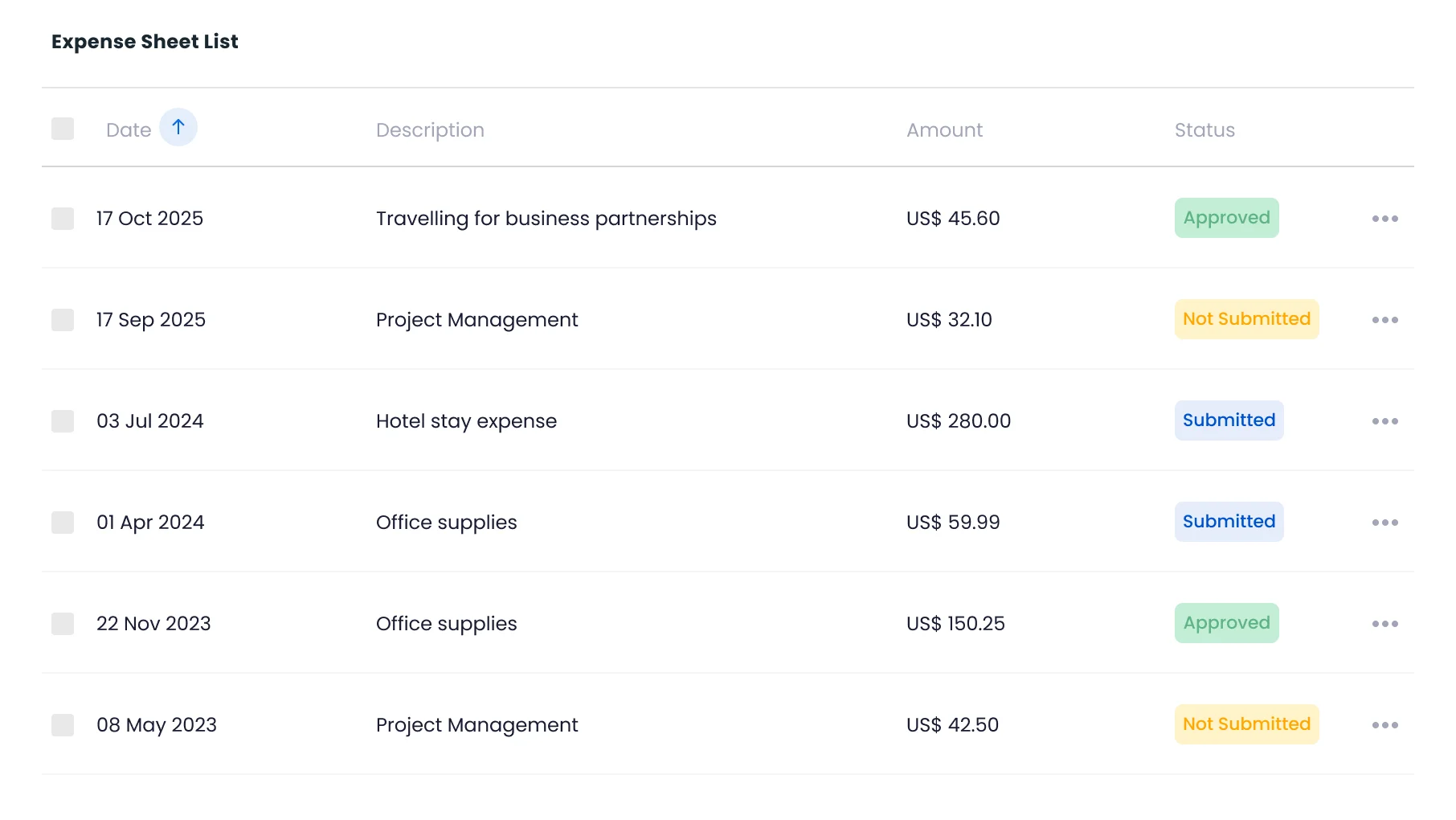Click the Description column header
1456x820 pixels.
click(430, 130)
